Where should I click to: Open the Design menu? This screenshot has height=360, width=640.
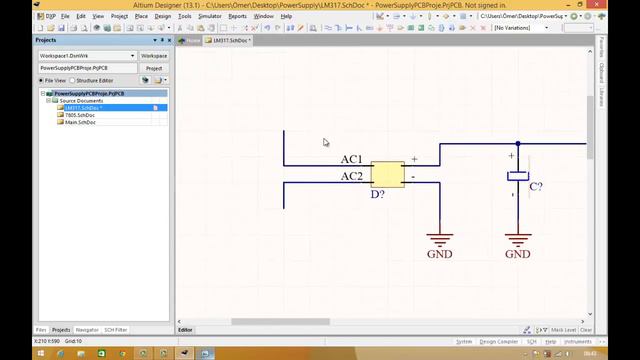point(162,16)
